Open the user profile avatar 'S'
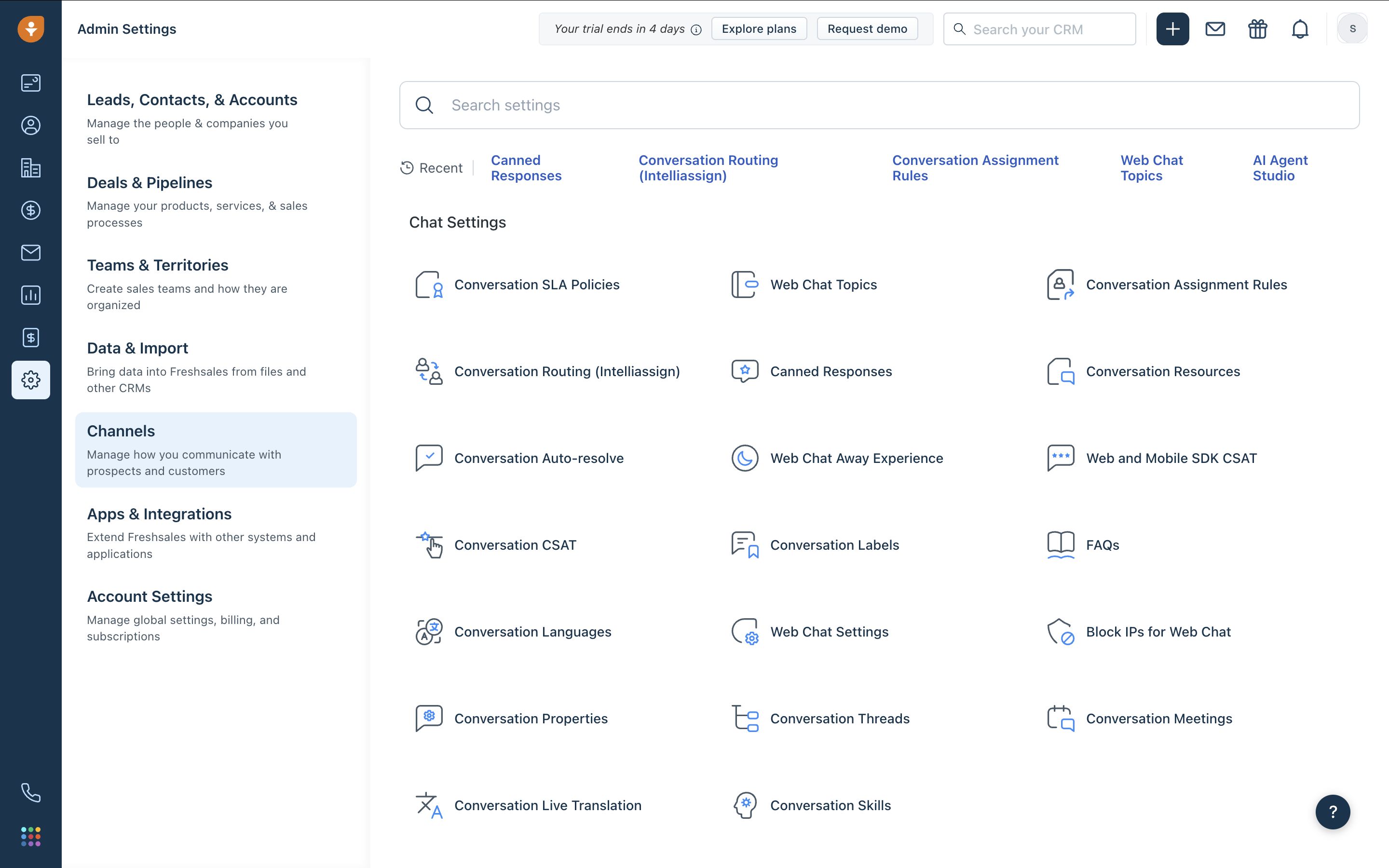Image resolution: width=1389 pixels, height=868 pixels. pos(1352,29)
